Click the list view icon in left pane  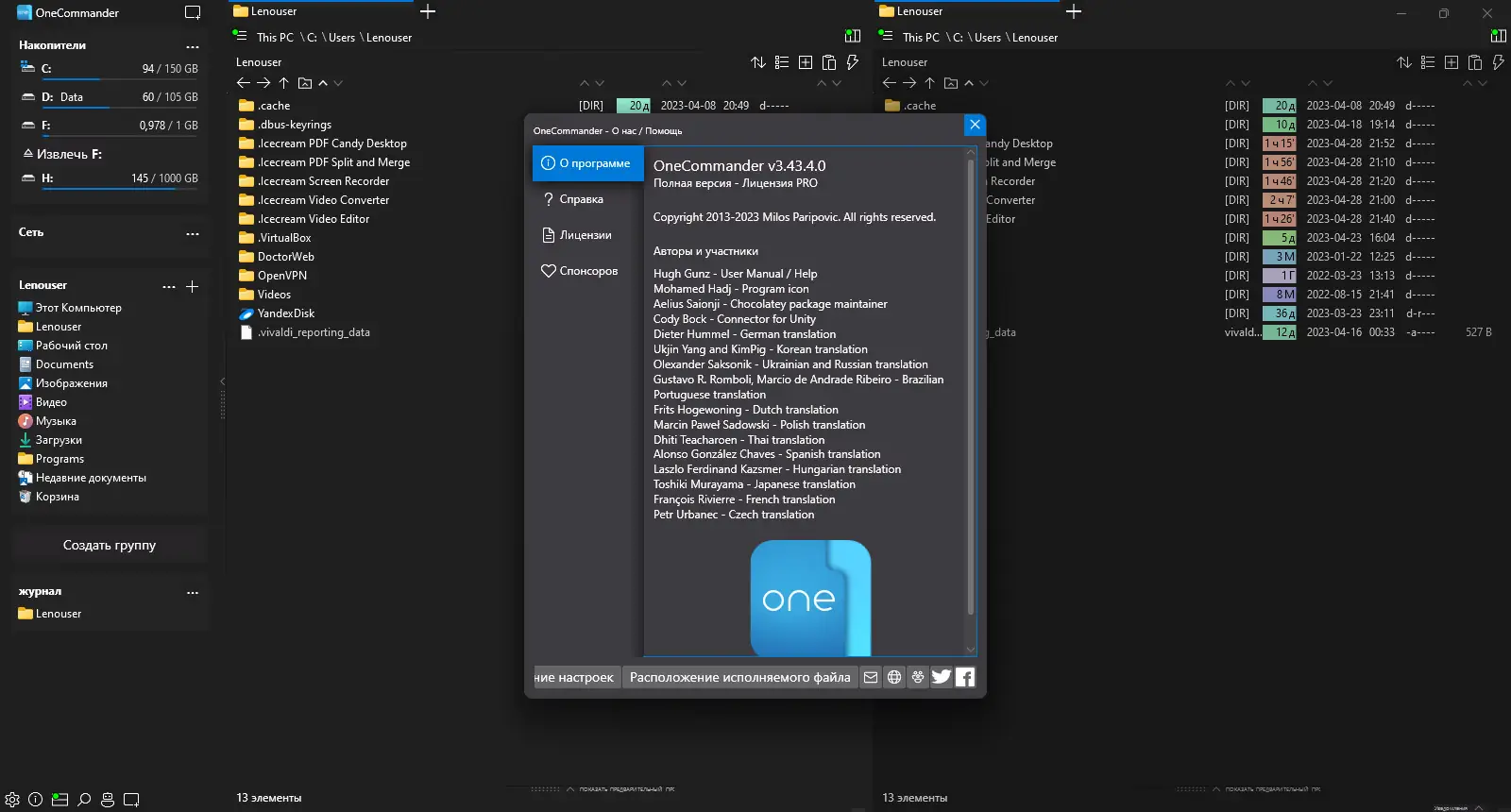coord(782,62)
